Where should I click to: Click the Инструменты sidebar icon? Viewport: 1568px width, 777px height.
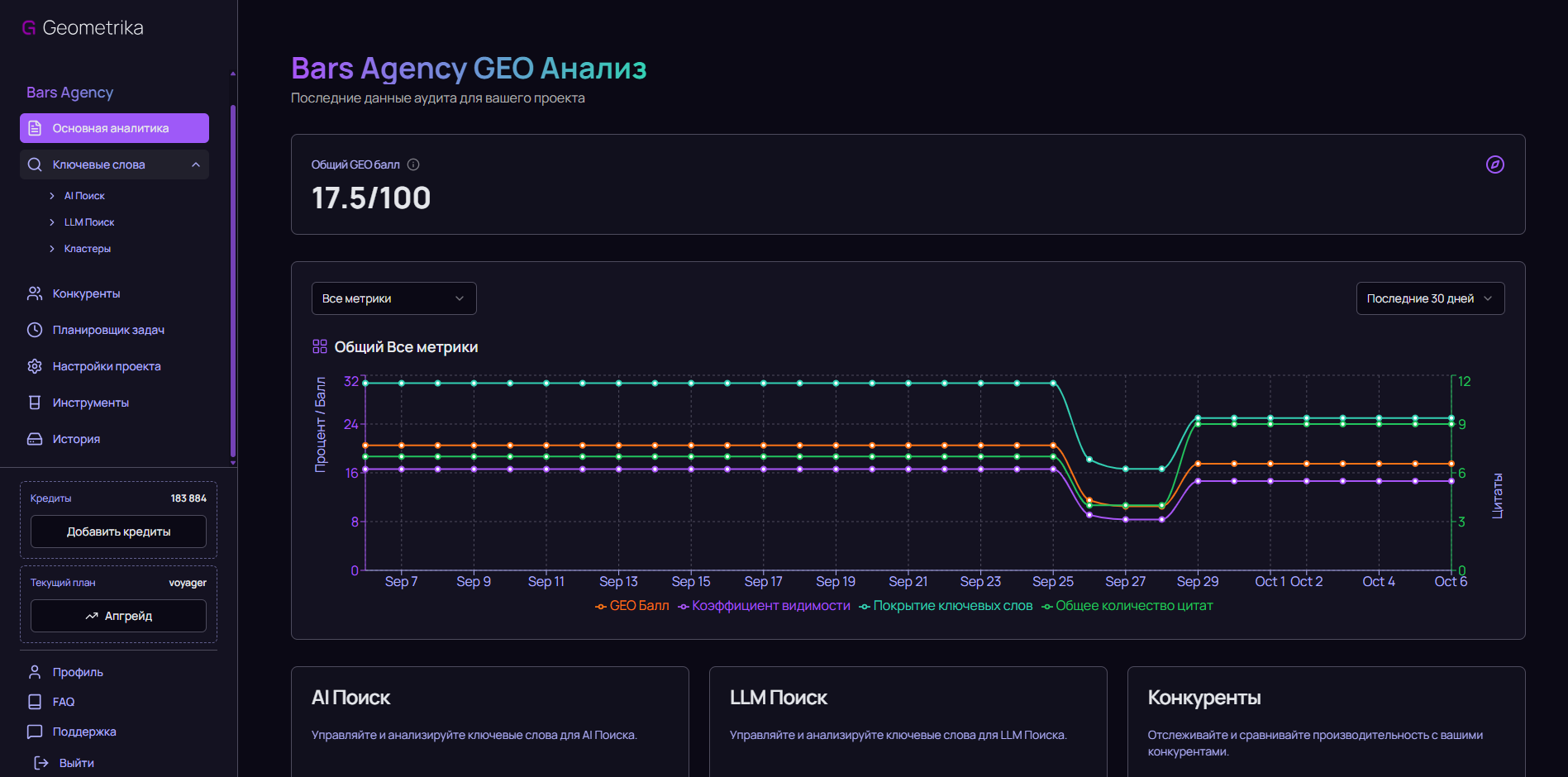[35, 403]
